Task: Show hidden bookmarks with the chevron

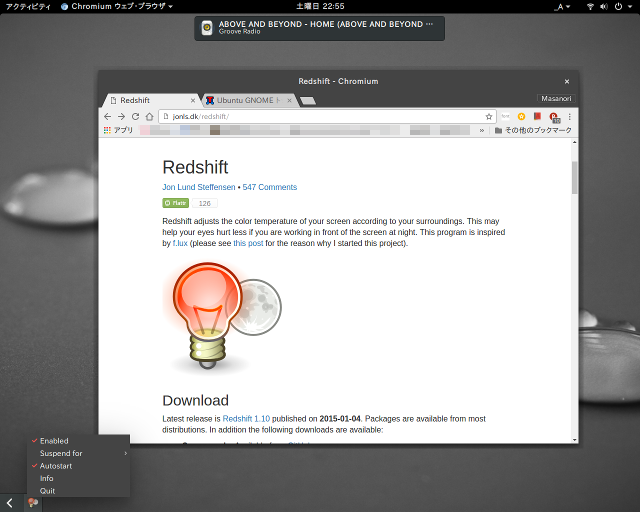Action: tap(482, 130)
